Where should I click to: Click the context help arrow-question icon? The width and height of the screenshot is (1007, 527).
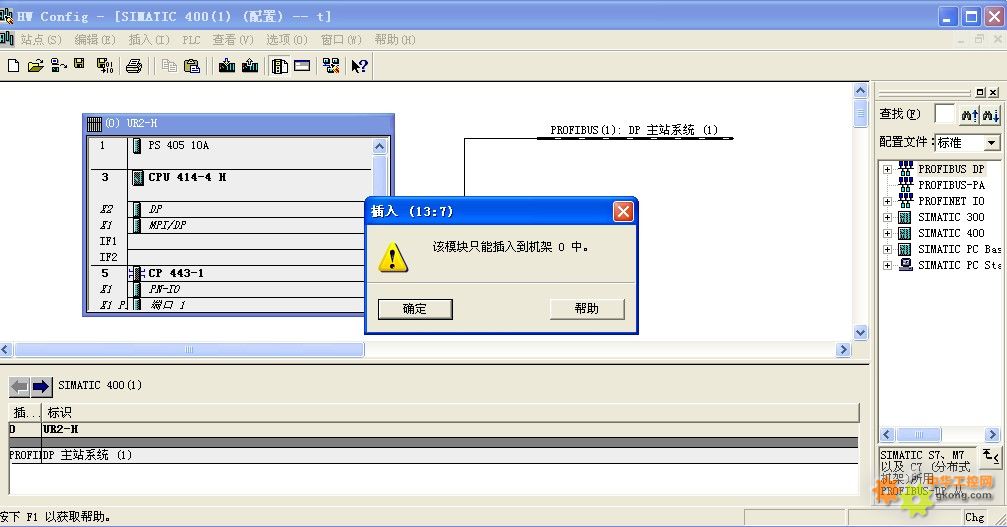(x=359, y=65)
